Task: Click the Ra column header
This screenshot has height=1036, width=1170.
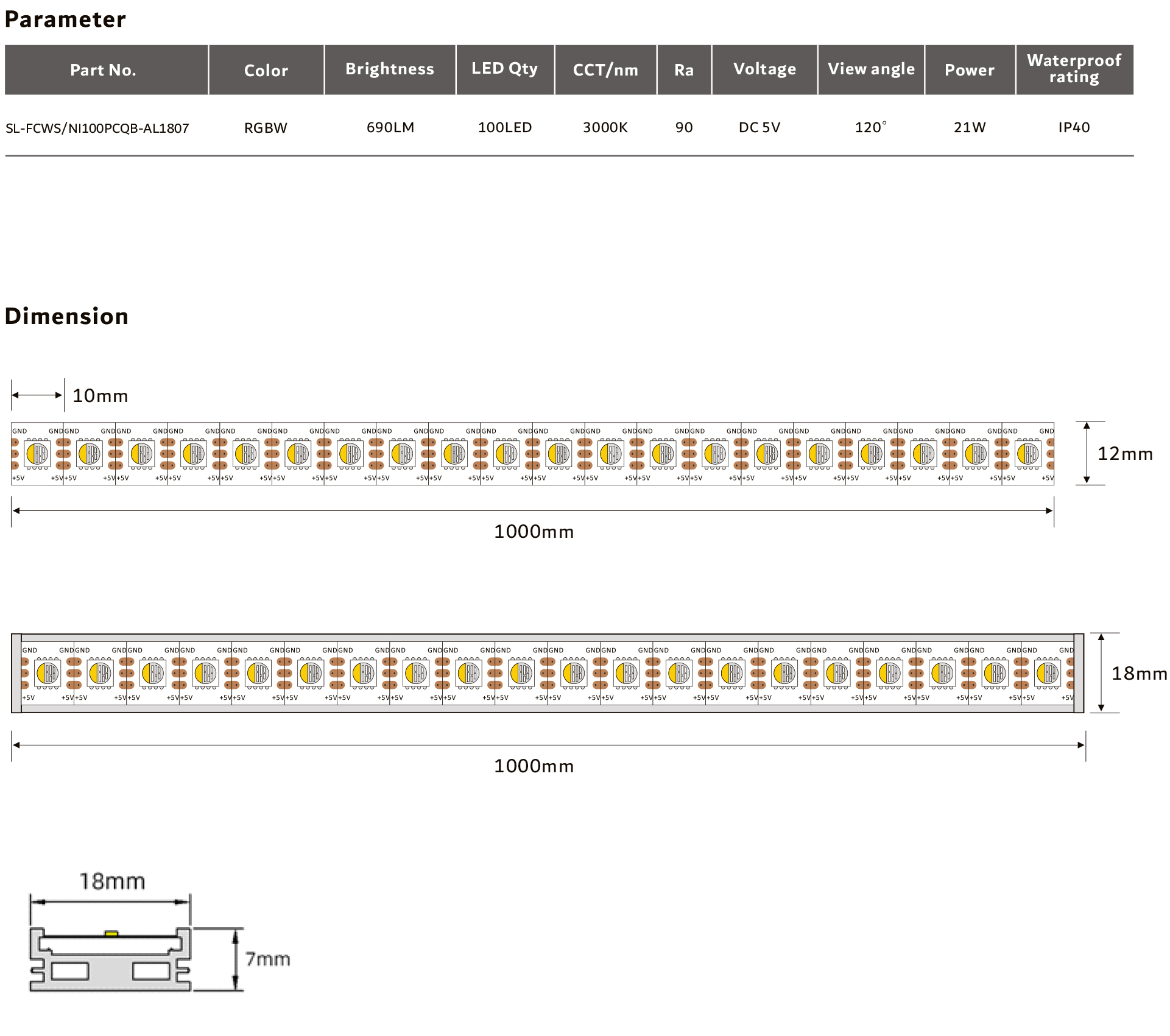Action: (x=684, y=70)
